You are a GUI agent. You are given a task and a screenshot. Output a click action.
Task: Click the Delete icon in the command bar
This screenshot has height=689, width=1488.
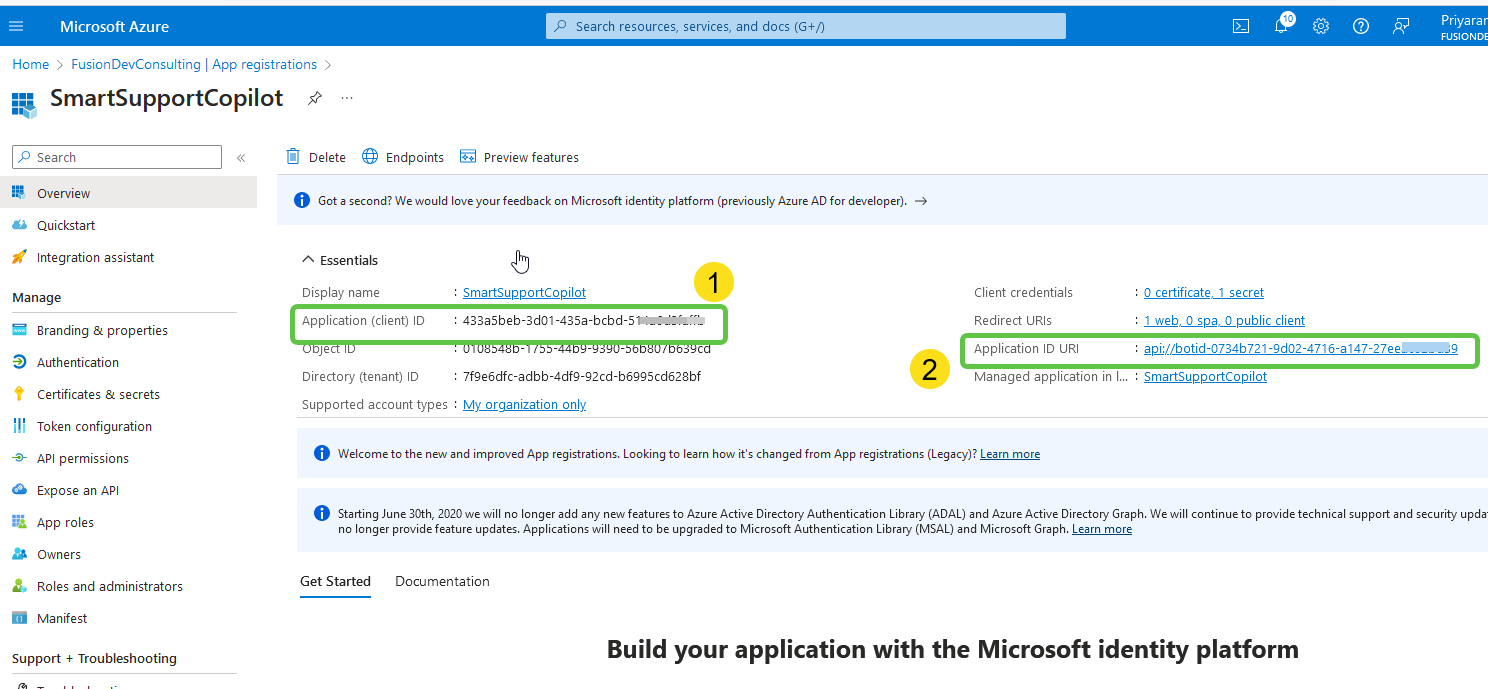(315, 157)
